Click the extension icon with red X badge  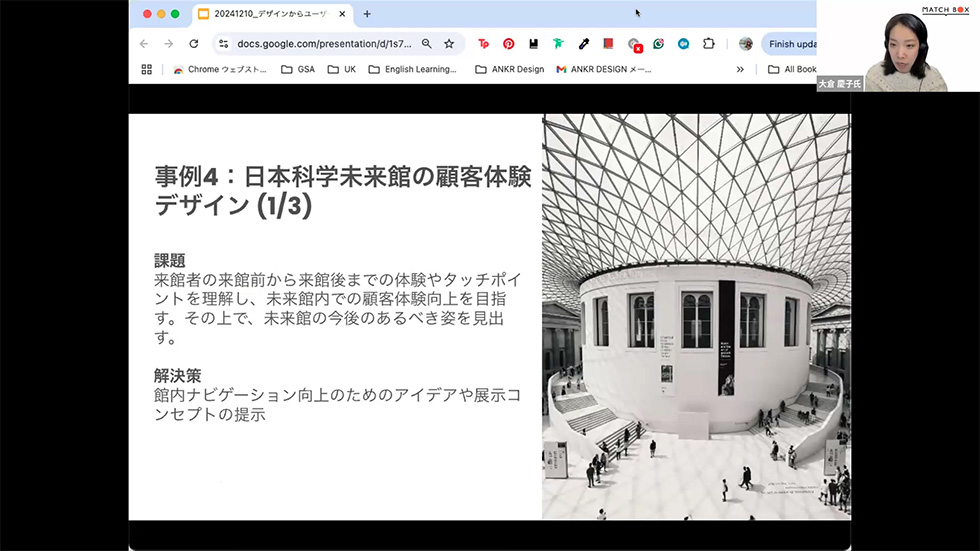634,44
